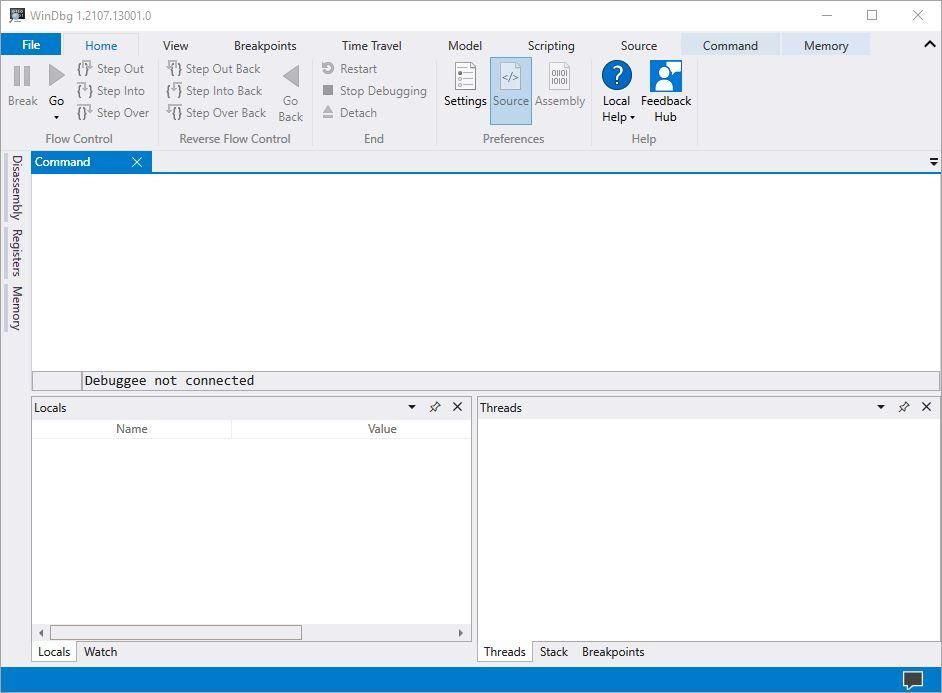
Task: Switch to the Watch bottom tab
Action: (x=100, y=652)
